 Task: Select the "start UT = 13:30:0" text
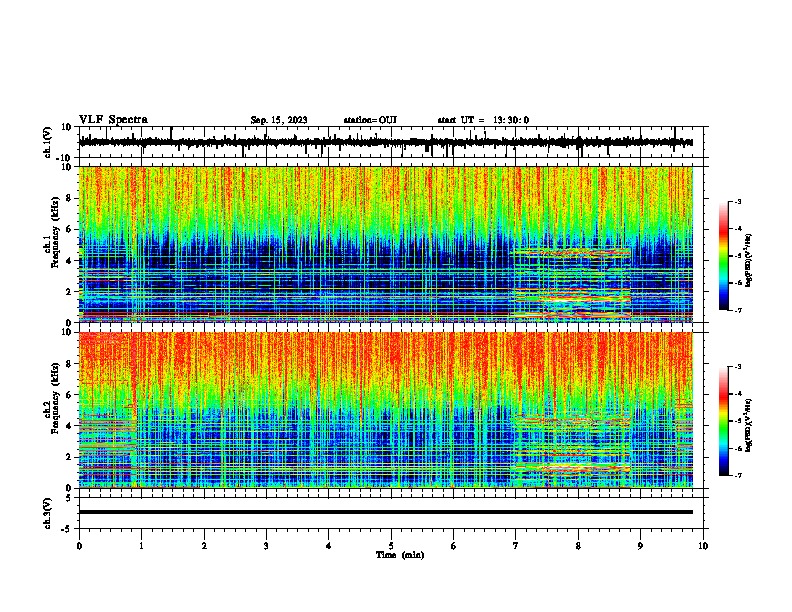483,120
